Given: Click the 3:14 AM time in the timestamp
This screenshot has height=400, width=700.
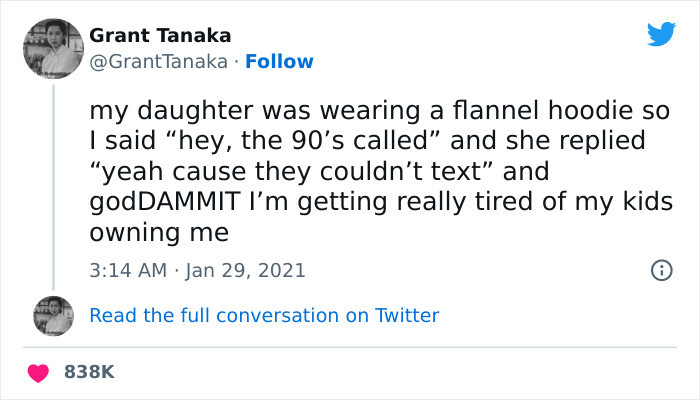Looking at the screenshot, I should click(125, 270).
